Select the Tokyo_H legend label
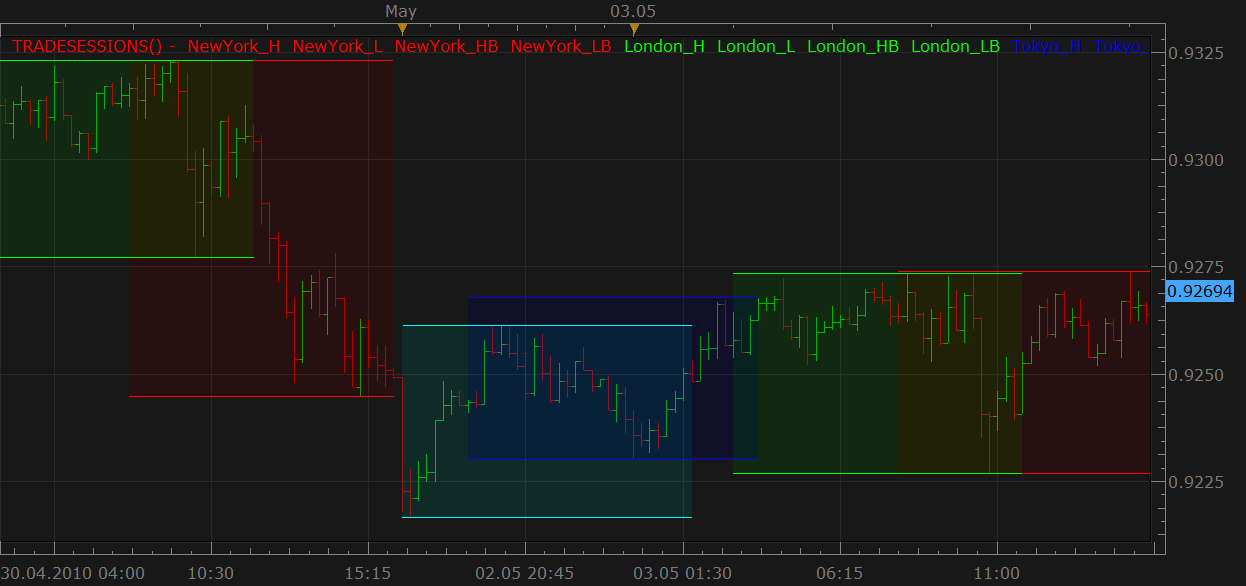This screenshot has width=1246, height=586. click(1047, 46)
